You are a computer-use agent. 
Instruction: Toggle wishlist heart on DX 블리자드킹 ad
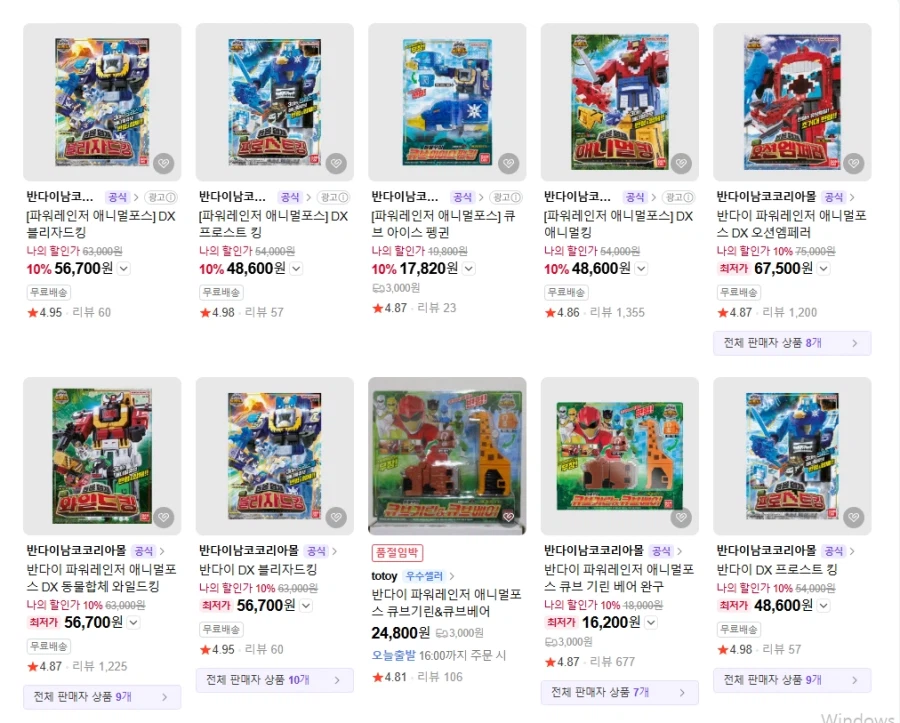point(164,164)
